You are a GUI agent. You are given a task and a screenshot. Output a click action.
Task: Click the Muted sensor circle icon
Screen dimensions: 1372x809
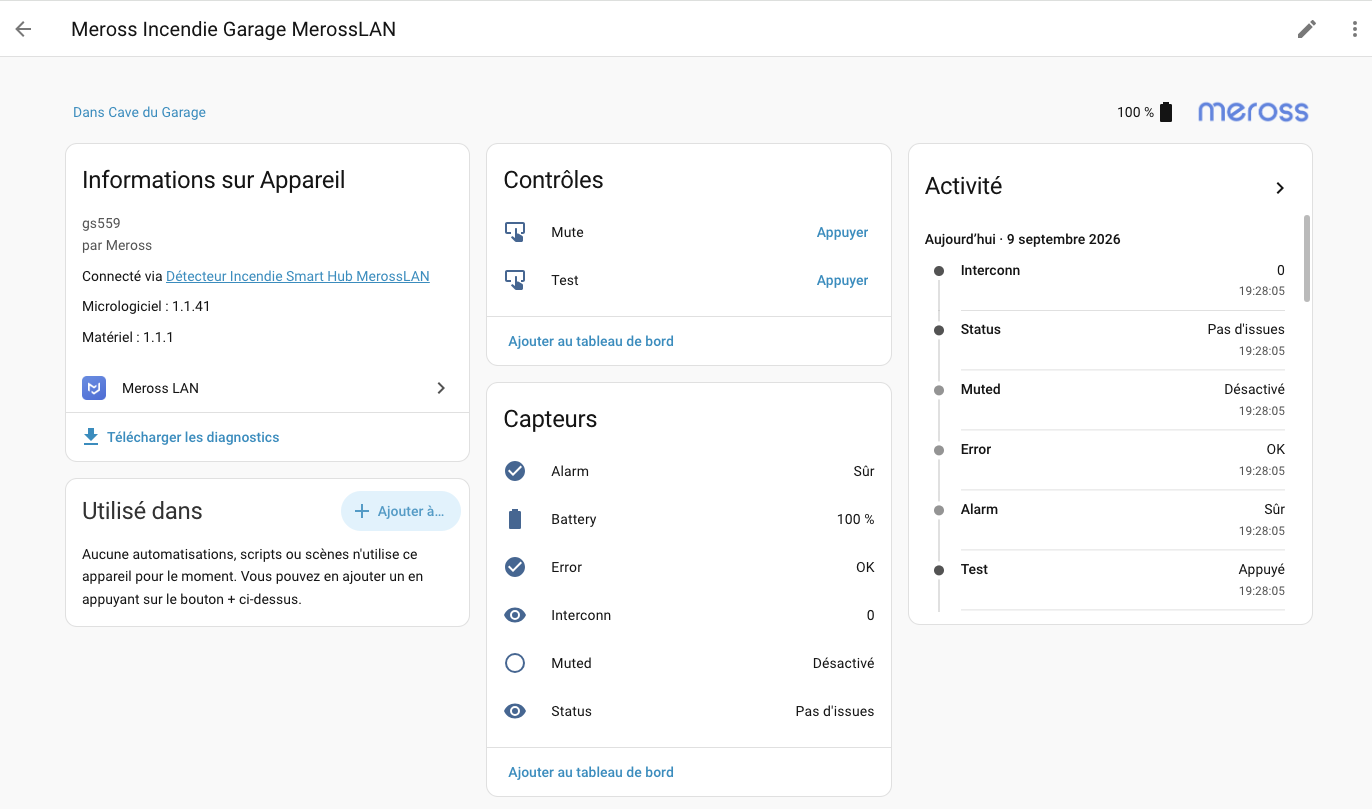tap(515, 663)
